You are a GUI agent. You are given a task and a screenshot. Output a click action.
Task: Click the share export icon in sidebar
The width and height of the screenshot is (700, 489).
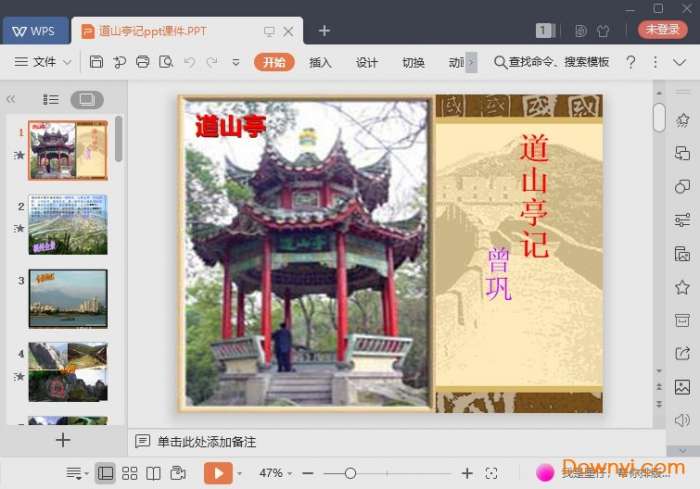point(683,353)
